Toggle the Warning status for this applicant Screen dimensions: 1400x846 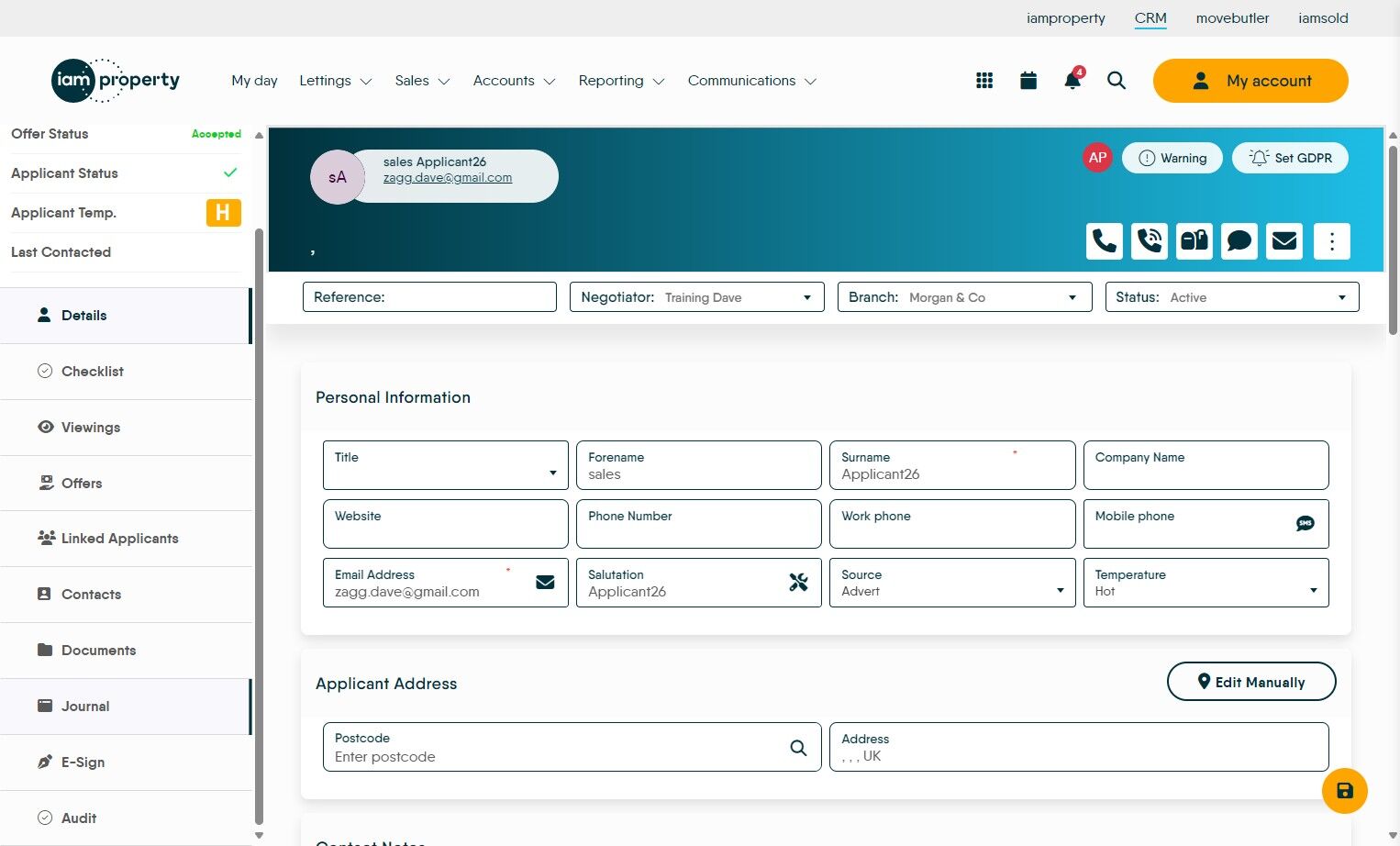tap(1172, 157)
